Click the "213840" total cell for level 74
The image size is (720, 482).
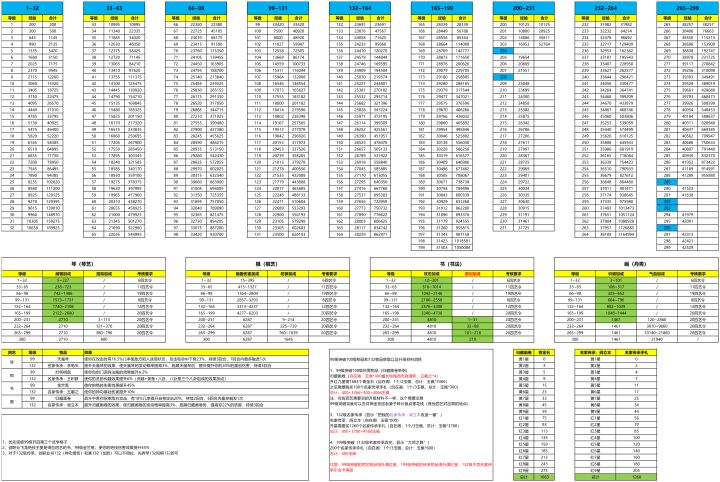coord(217,77)
